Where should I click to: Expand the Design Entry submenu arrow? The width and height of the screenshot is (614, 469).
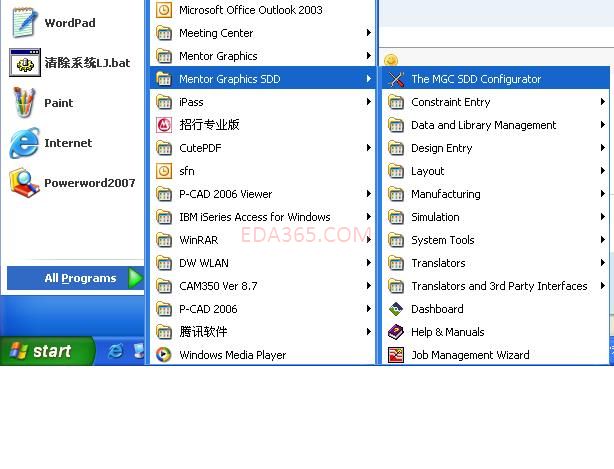tap(603, 148)
